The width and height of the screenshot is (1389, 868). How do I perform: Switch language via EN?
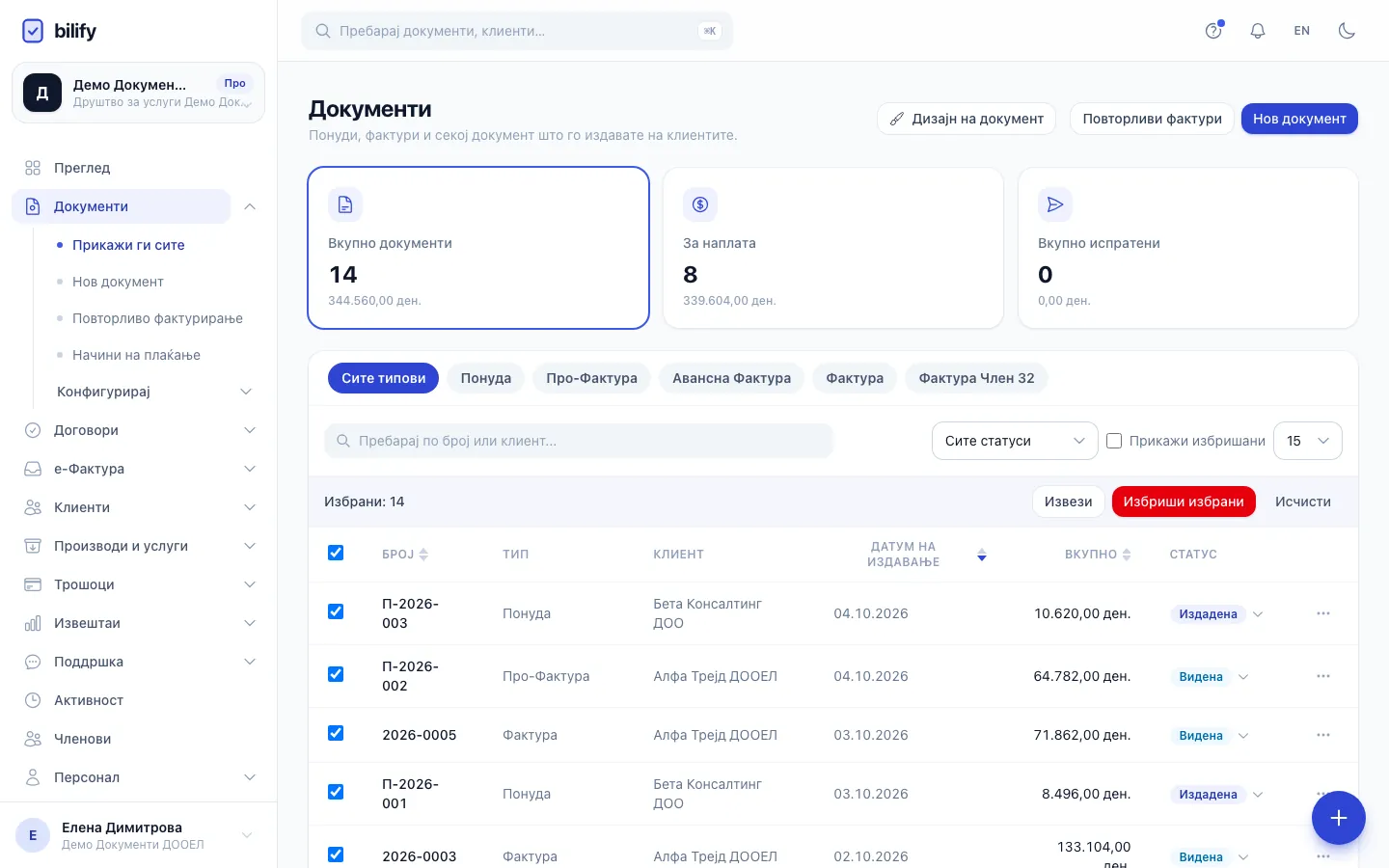coord(1302,31)
